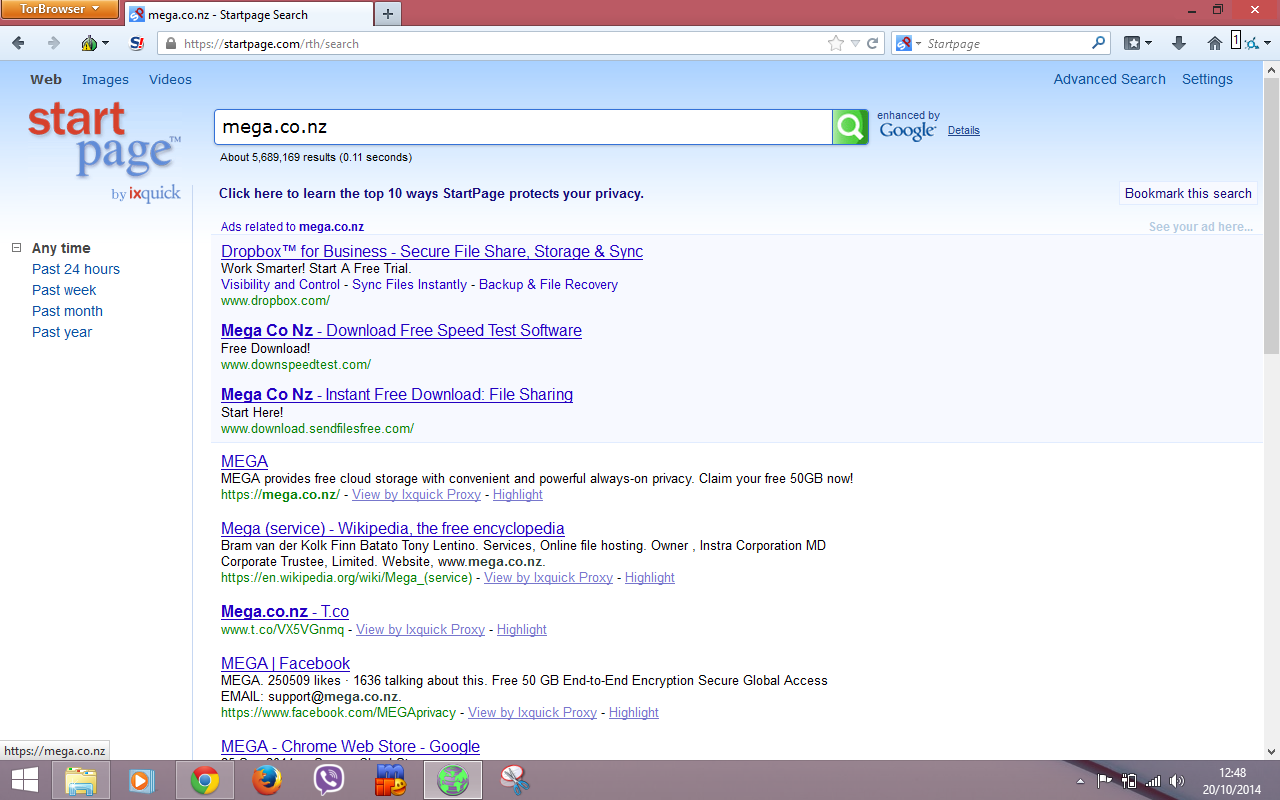Click the volume speaker tray icon
1280x800 pixels.
pyautogui.click(x=1177, y=781)
